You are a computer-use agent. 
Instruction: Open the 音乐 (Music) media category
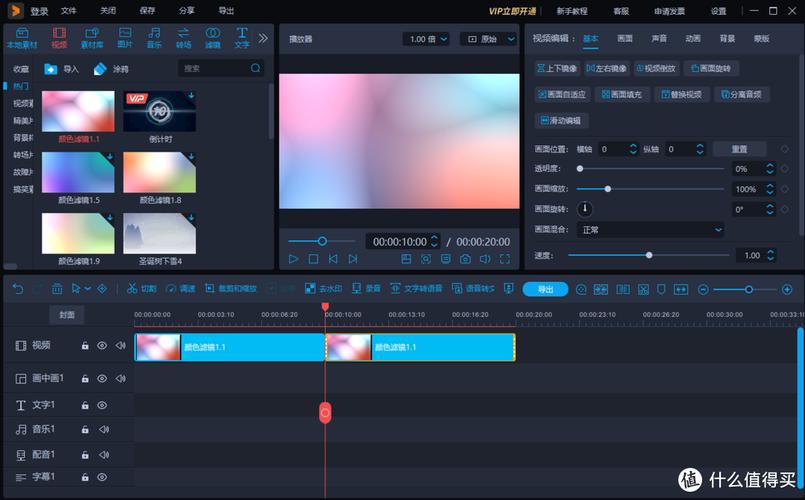coord(154,39)
